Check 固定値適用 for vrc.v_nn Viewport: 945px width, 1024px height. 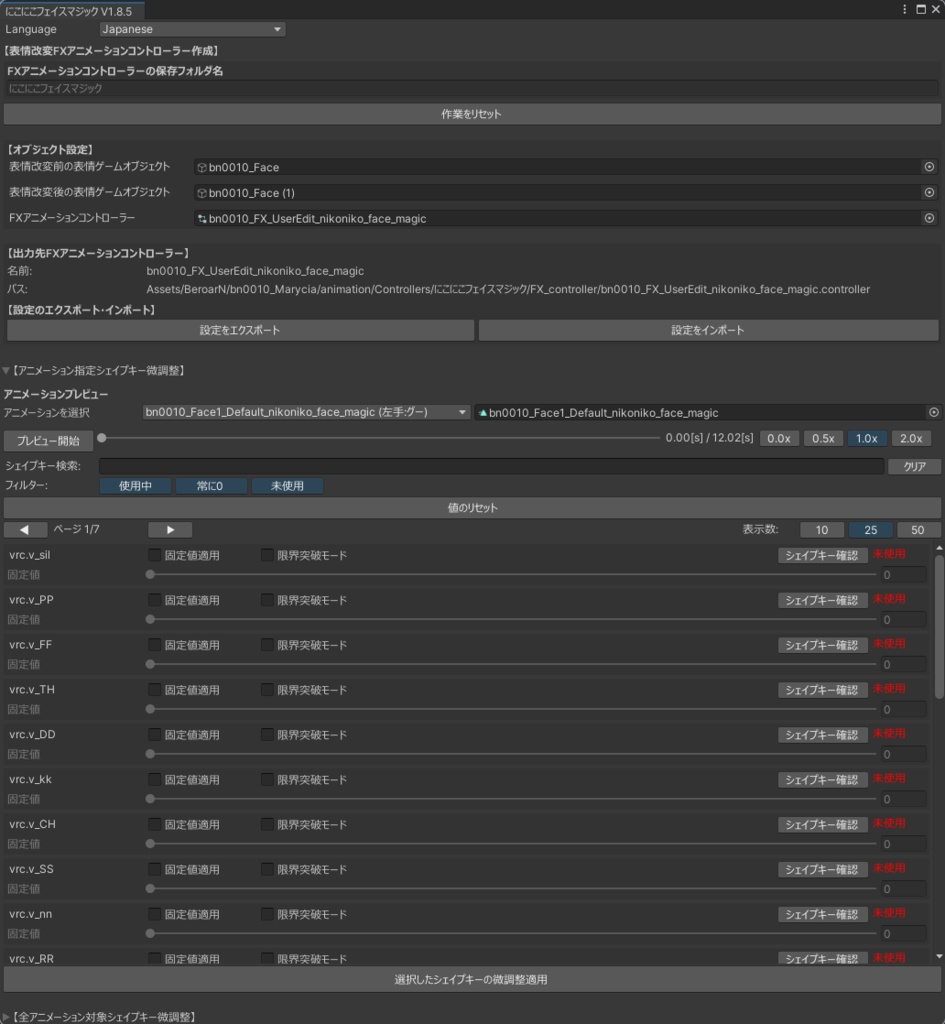pos(154,914)
